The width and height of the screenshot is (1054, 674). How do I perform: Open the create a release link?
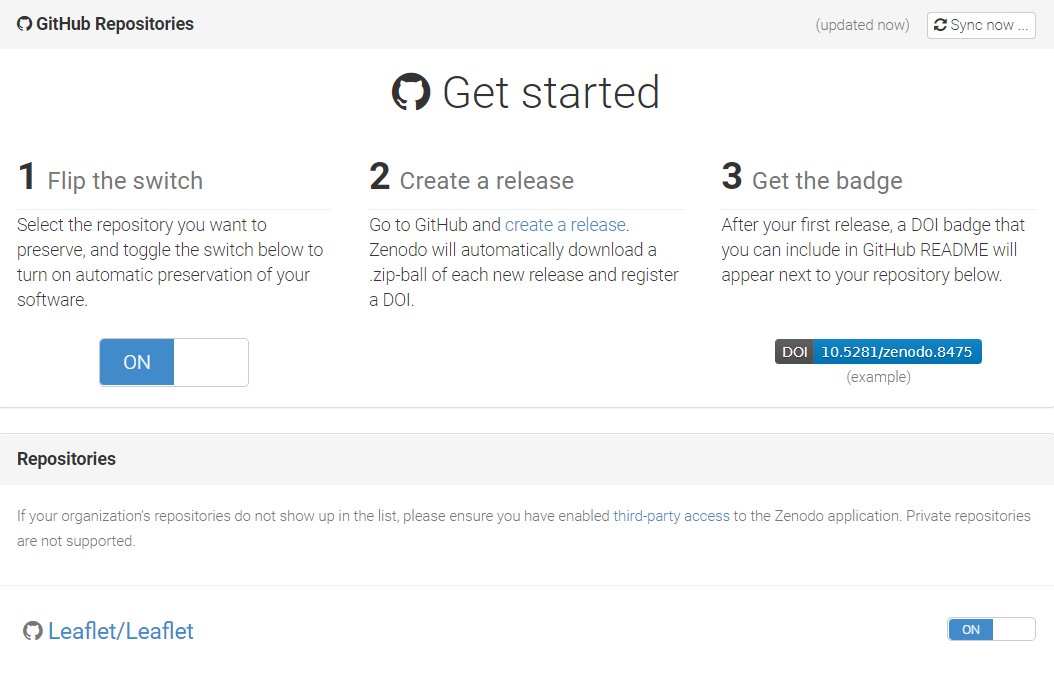point(564,224)
